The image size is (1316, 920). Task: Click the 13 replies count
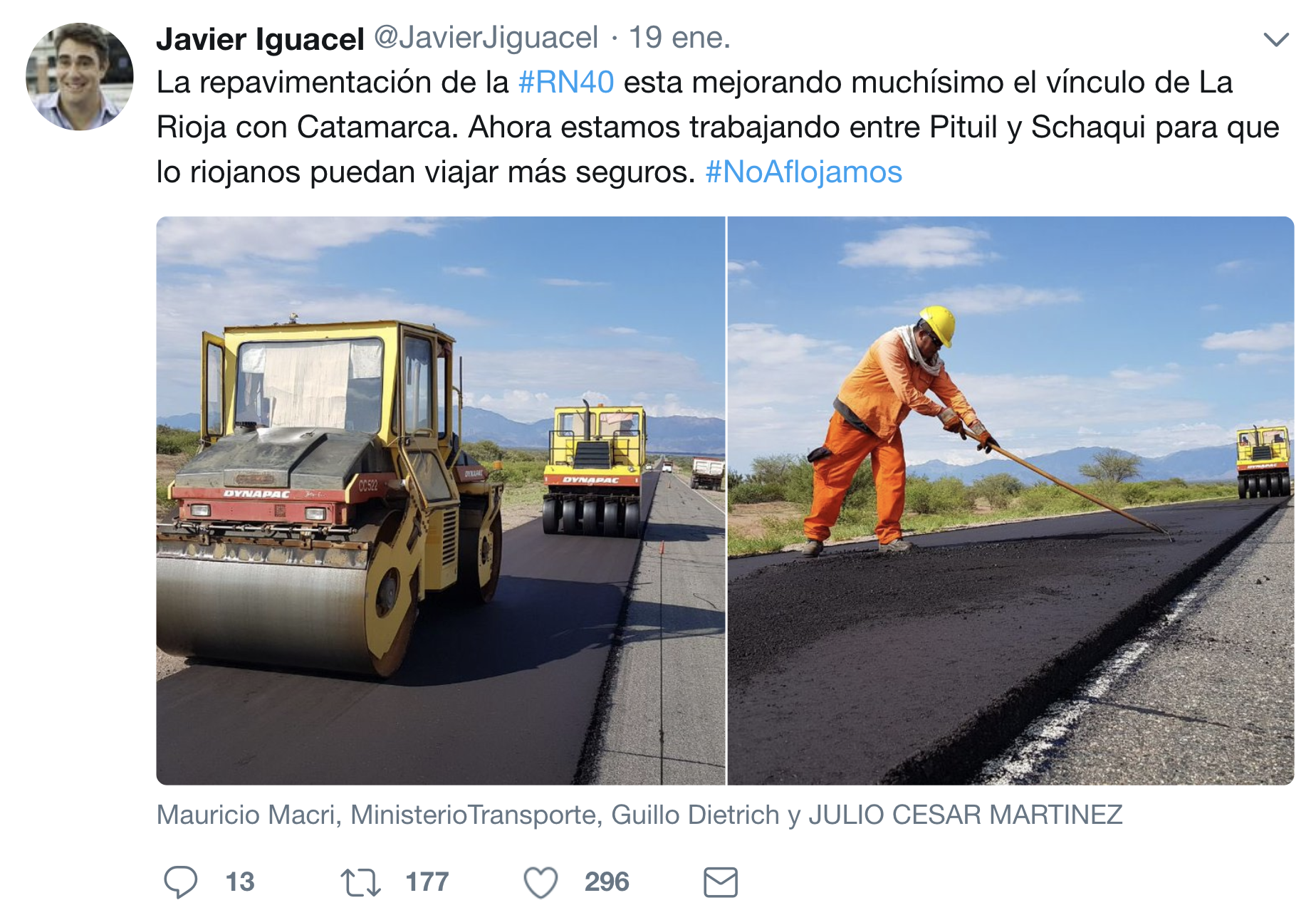click(240, 882)
